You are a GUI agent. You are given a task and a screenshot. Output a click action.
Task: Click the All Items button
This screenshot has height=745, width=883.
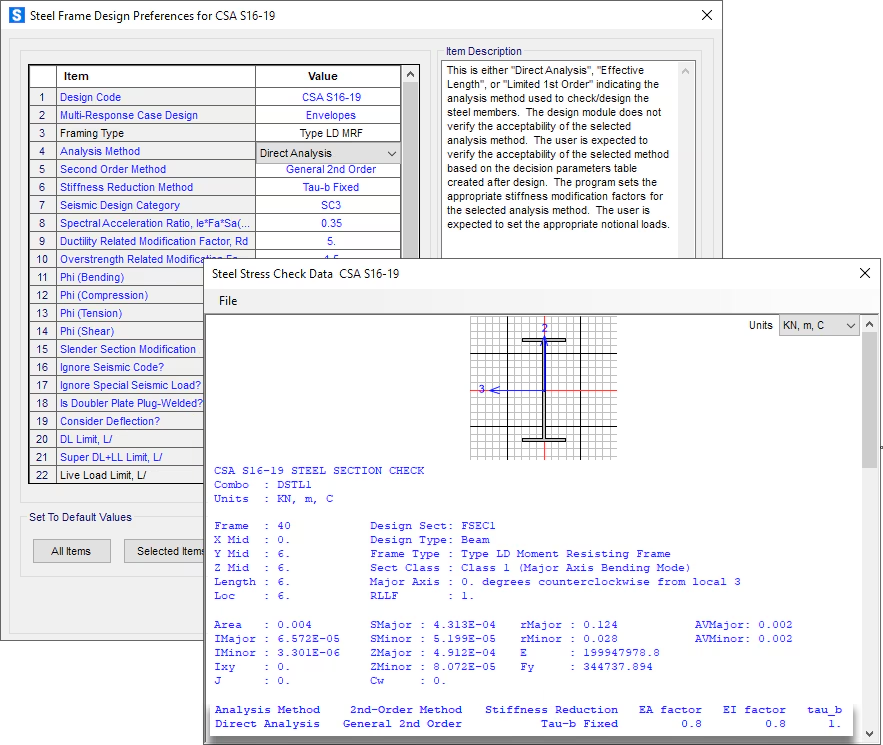click(70, 551)
